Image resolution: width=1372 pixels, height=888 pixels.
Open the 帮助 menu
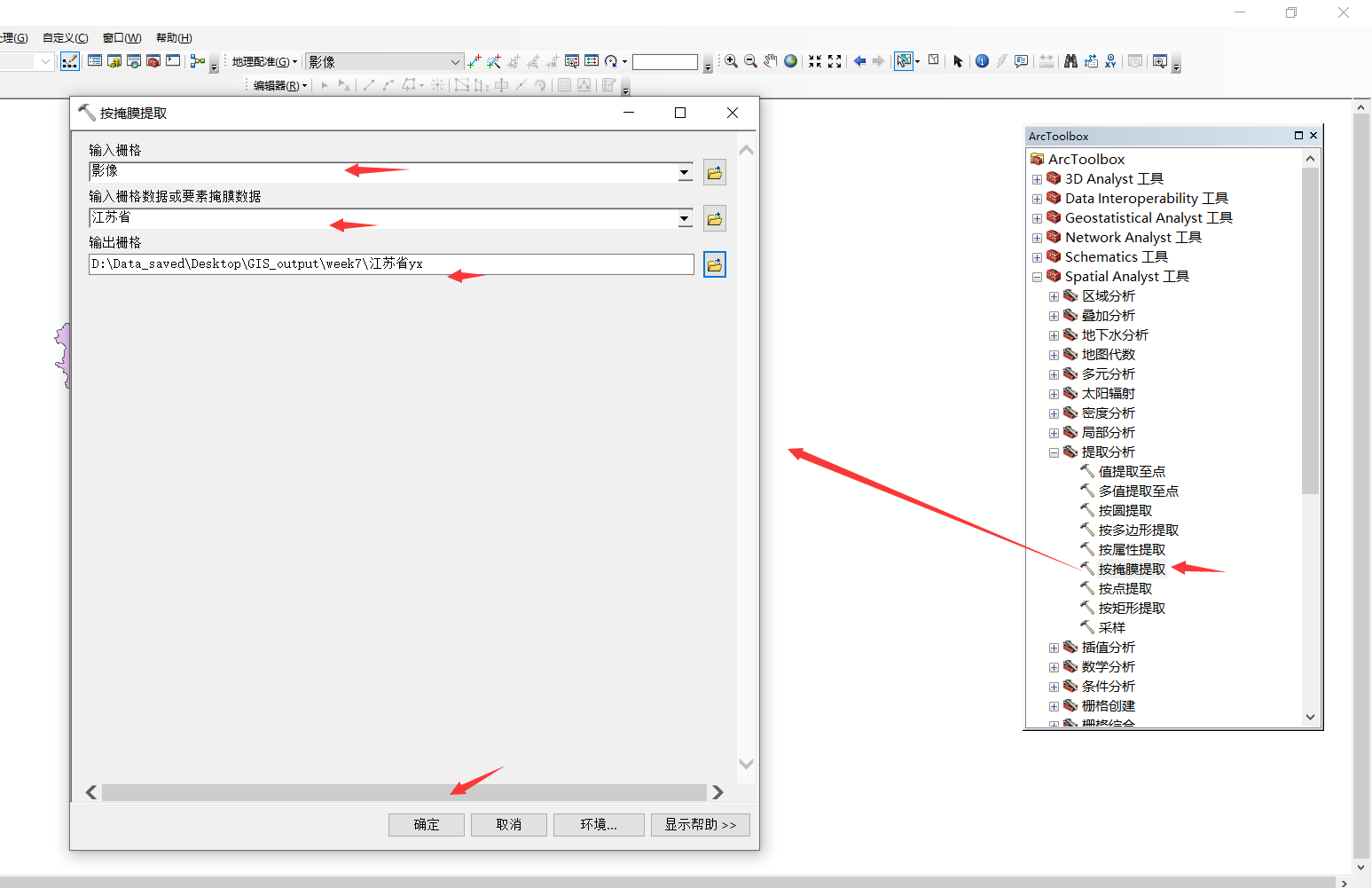point(174,38)
